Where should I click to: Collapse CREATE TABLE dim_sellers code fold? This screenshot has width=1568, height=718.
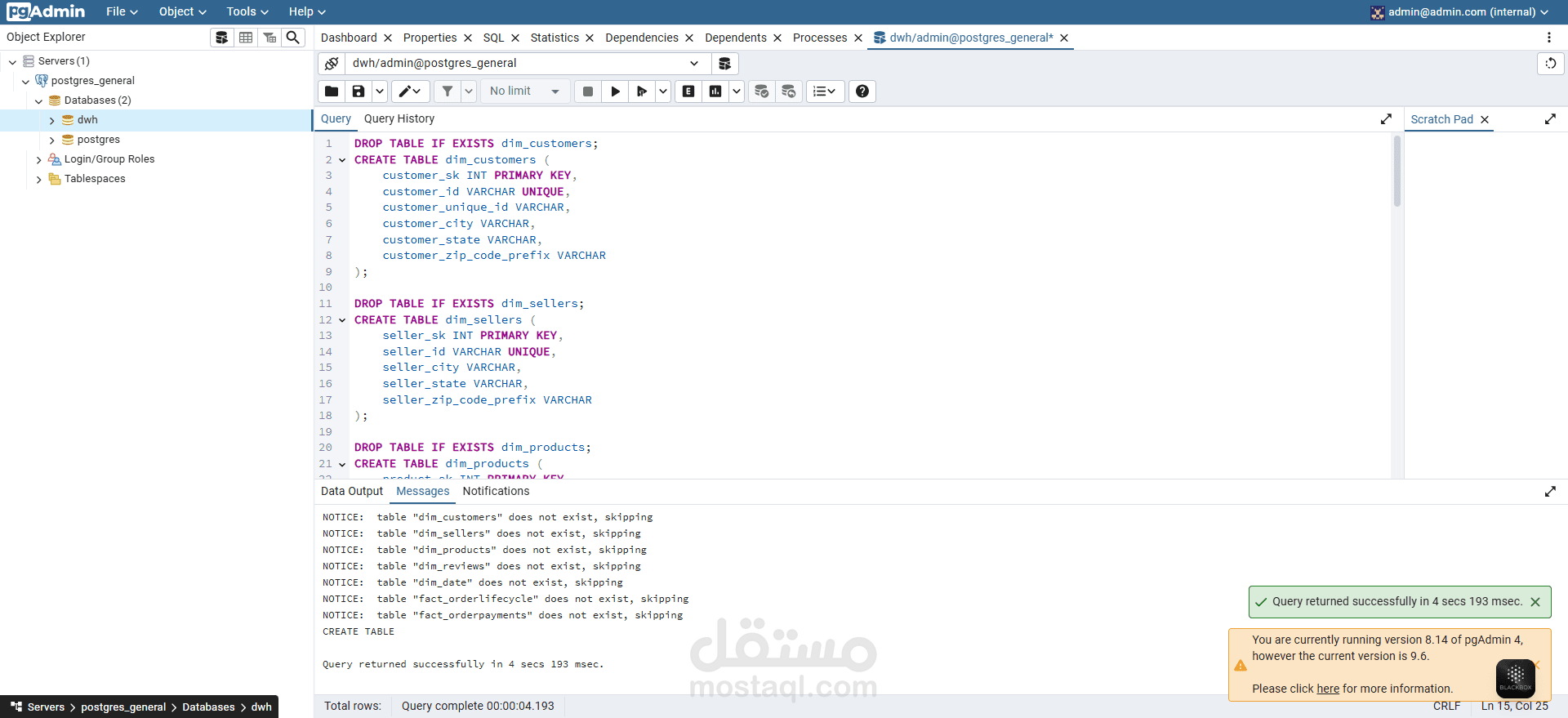click(x=342, y=320)
